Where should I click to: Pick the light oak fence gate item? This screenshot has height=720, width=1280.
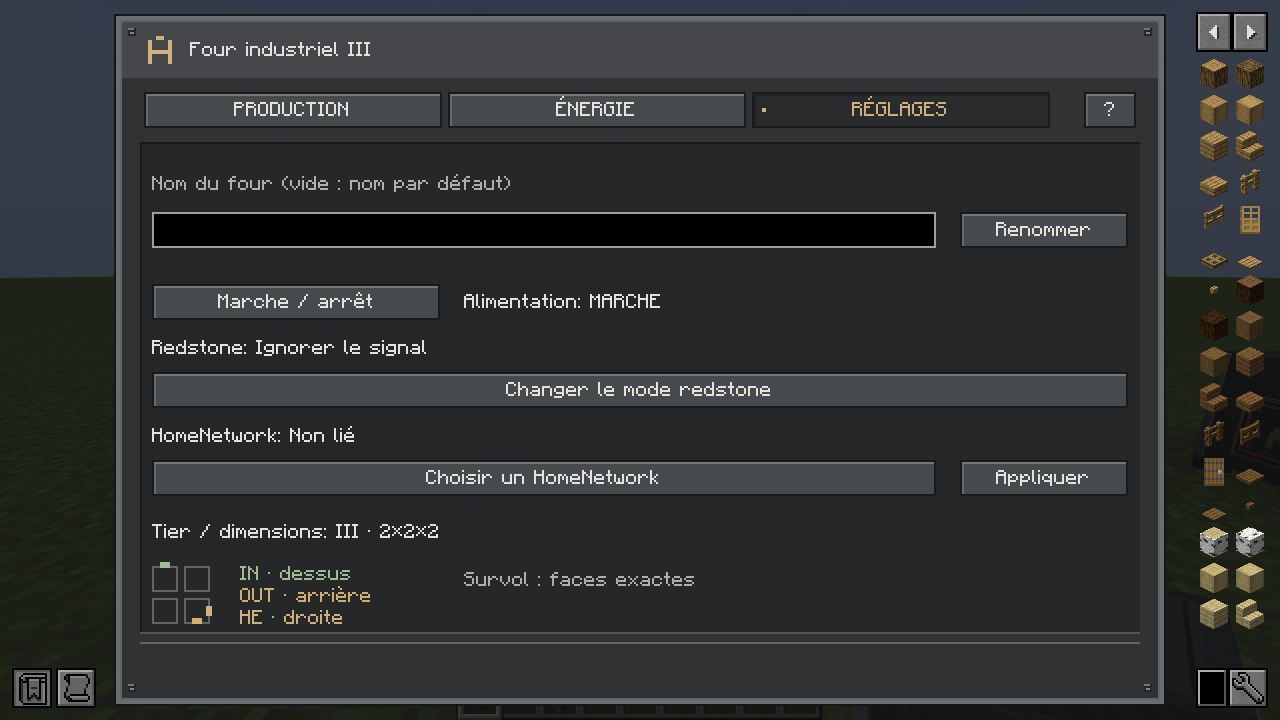tap(1213, 219)
